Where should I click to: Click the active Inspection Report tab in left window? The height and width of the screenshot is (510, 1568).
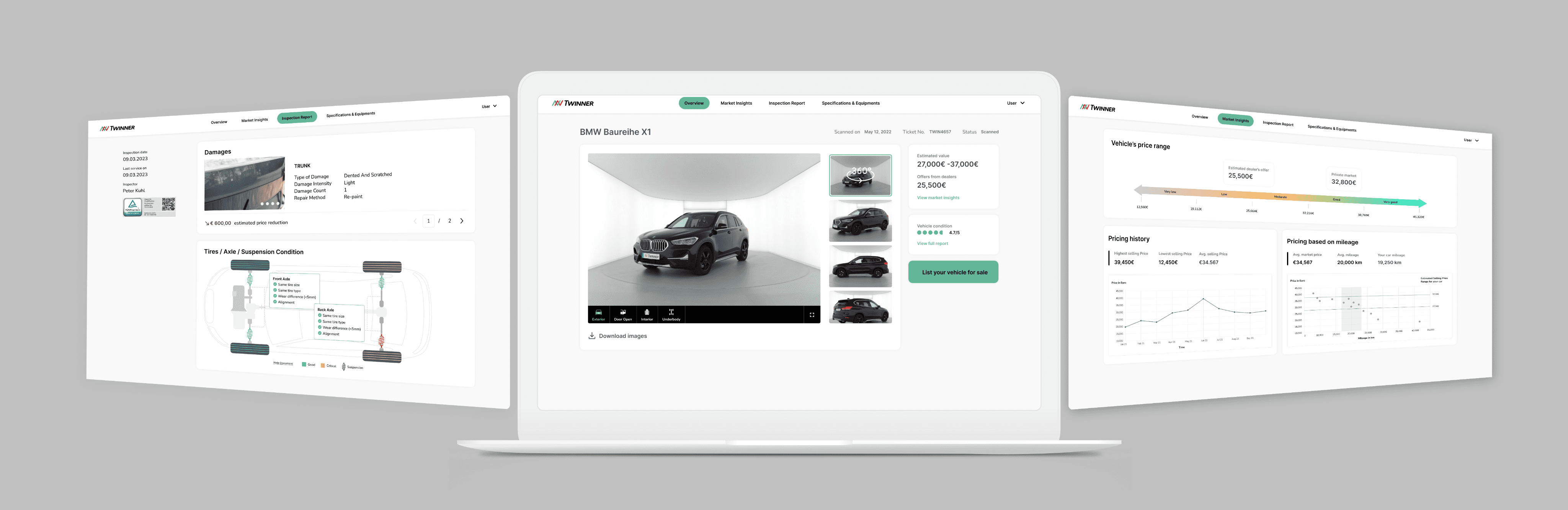pos(297,118)
